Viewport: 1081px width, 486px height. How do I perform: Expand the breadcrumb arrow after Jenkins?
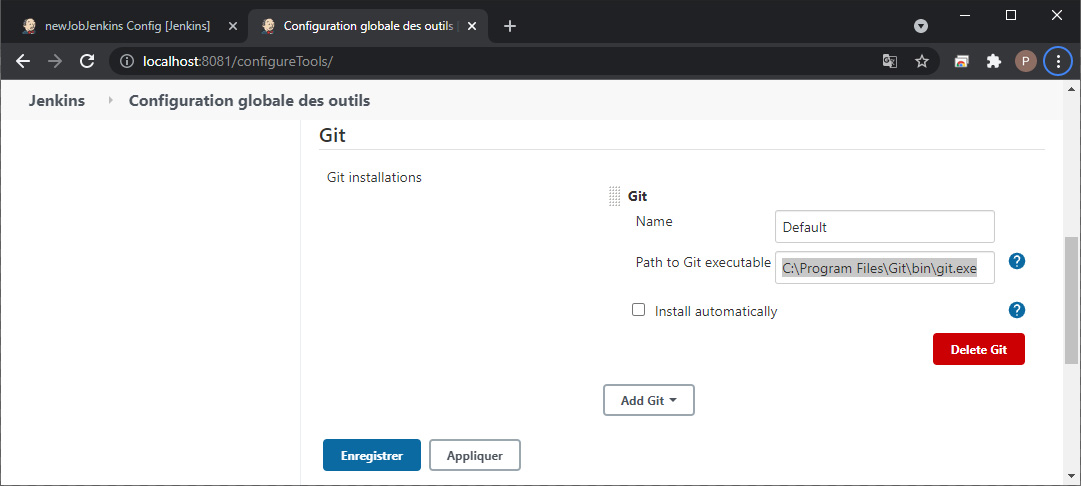110,101
